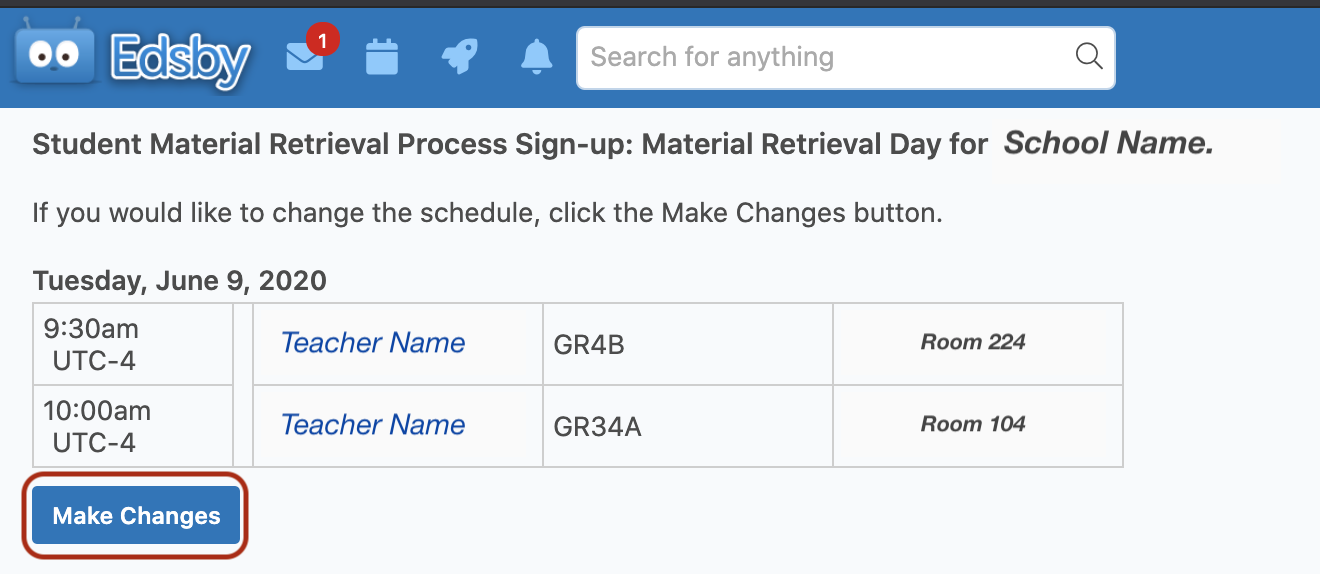The width and height of the screenshot is (1320, 574).
Task: Open the messages envelope icon
Action: [304, 59]
